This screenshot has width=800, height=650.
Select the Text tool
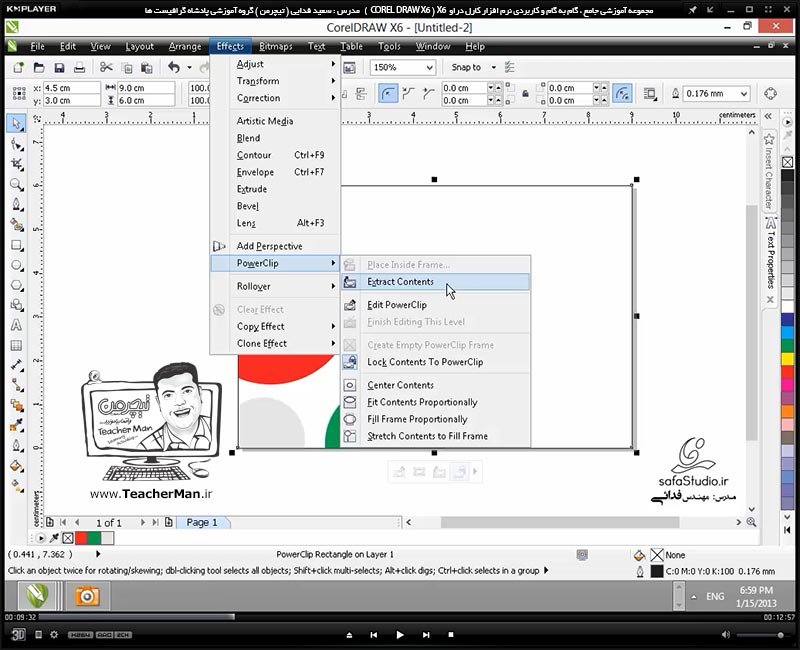[16, 325]
